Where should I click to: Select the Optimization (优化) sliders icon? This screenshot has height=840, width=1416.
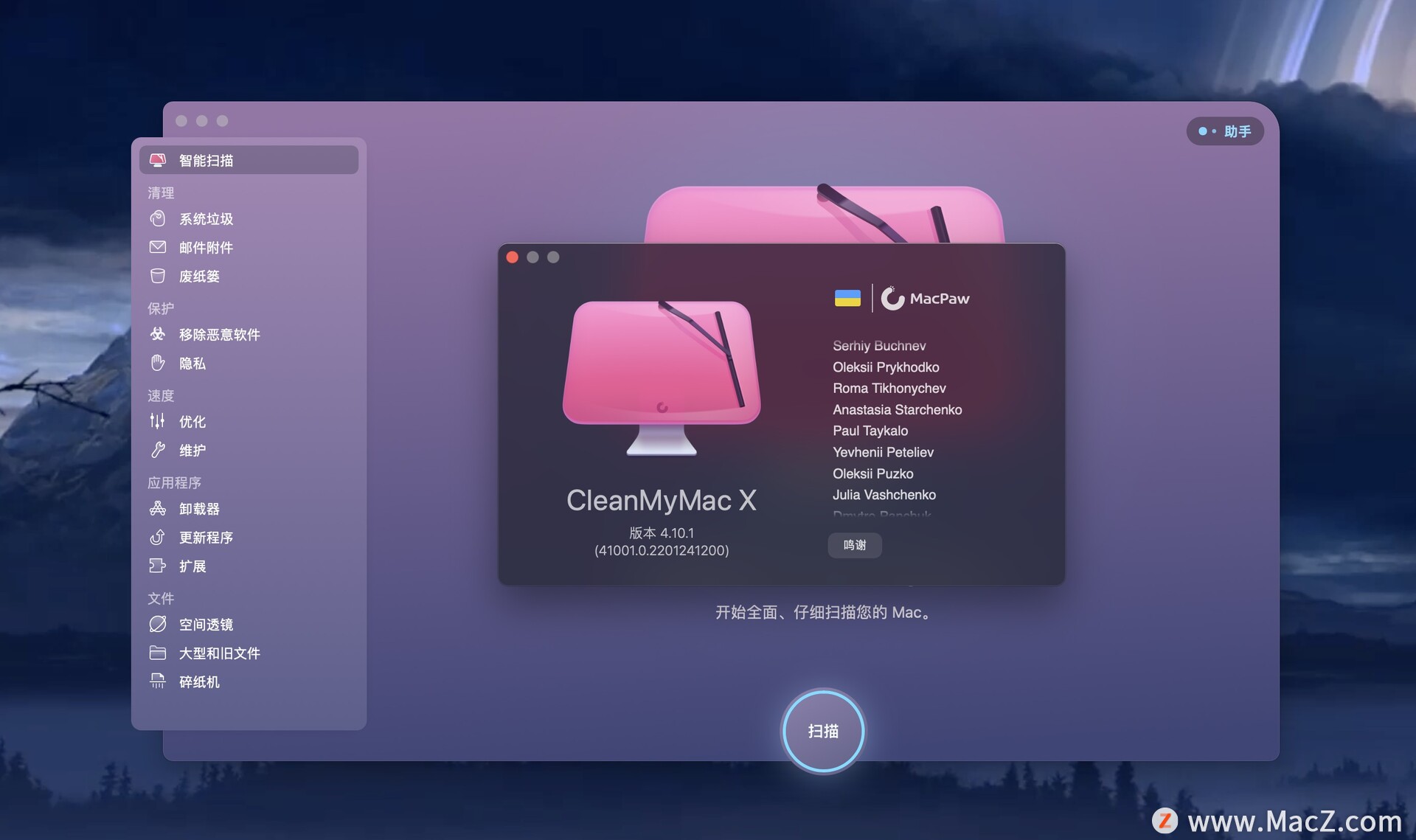coord(157,421)
